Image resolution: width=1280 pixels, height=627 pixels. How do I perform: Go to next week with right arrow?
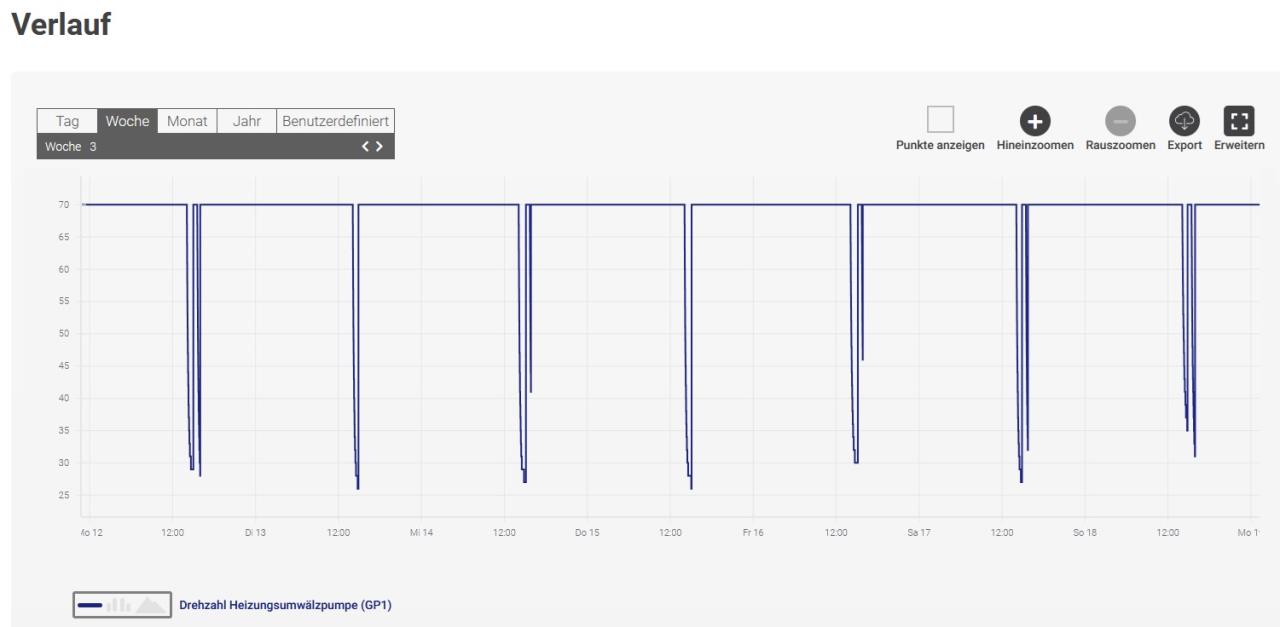click(378, 147)
